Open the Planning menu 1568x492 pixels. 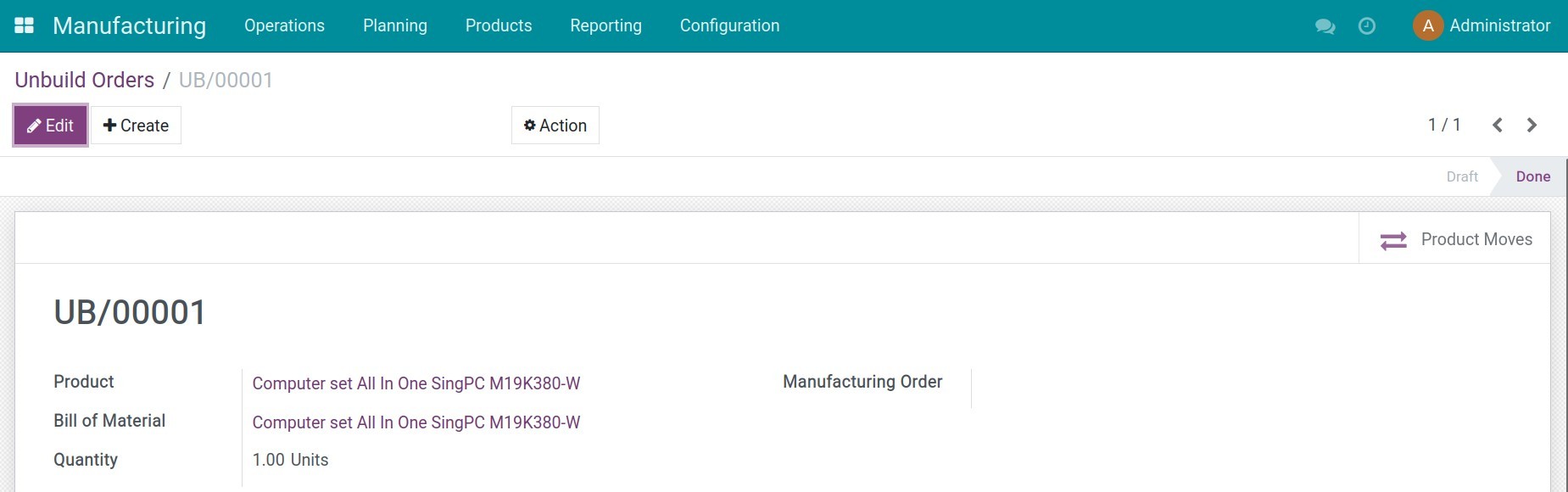click(395, 25)
